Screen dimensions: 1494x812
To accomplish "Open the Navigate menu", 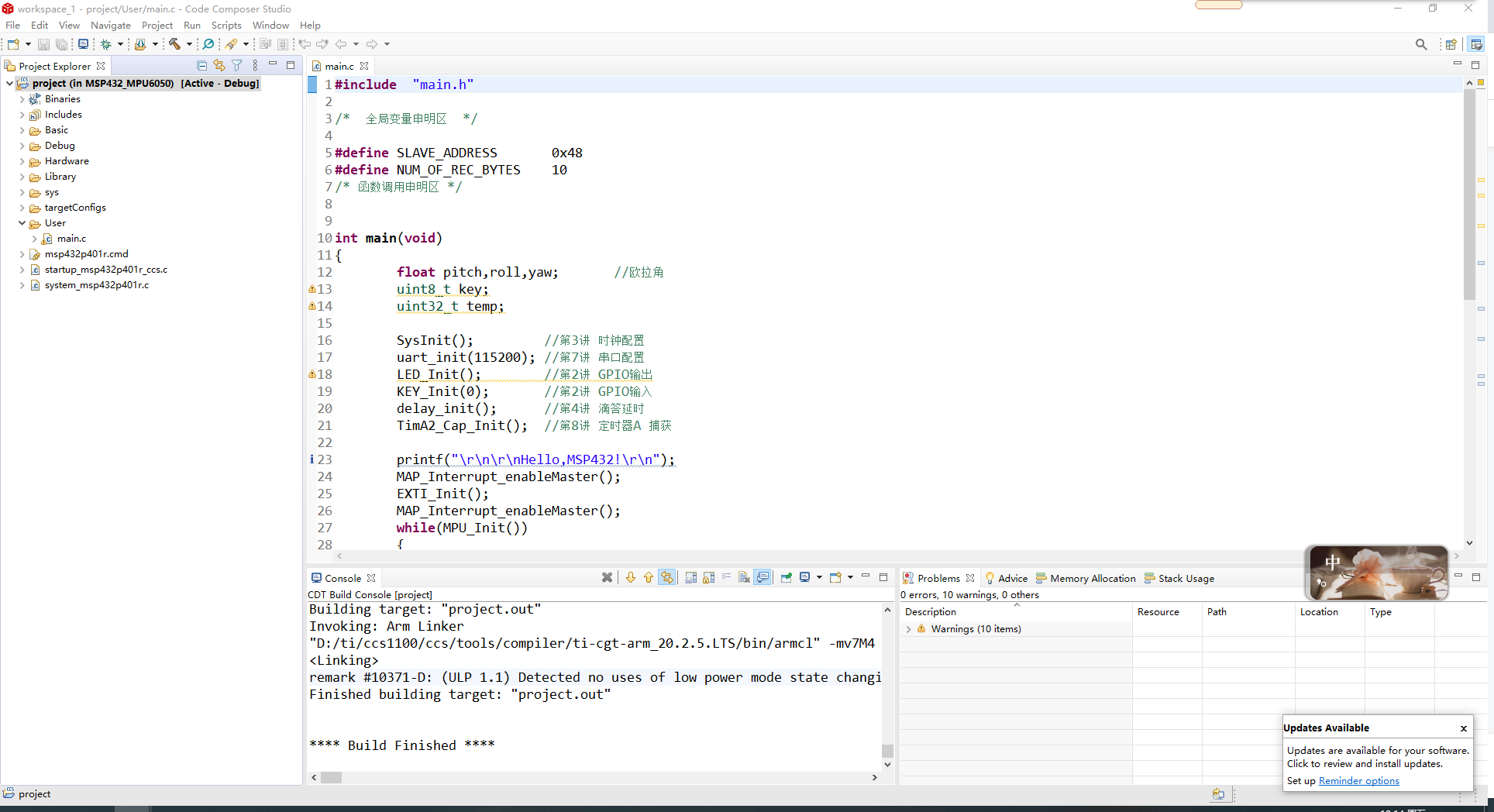I will pyautogui.click(x=111, y=26).
